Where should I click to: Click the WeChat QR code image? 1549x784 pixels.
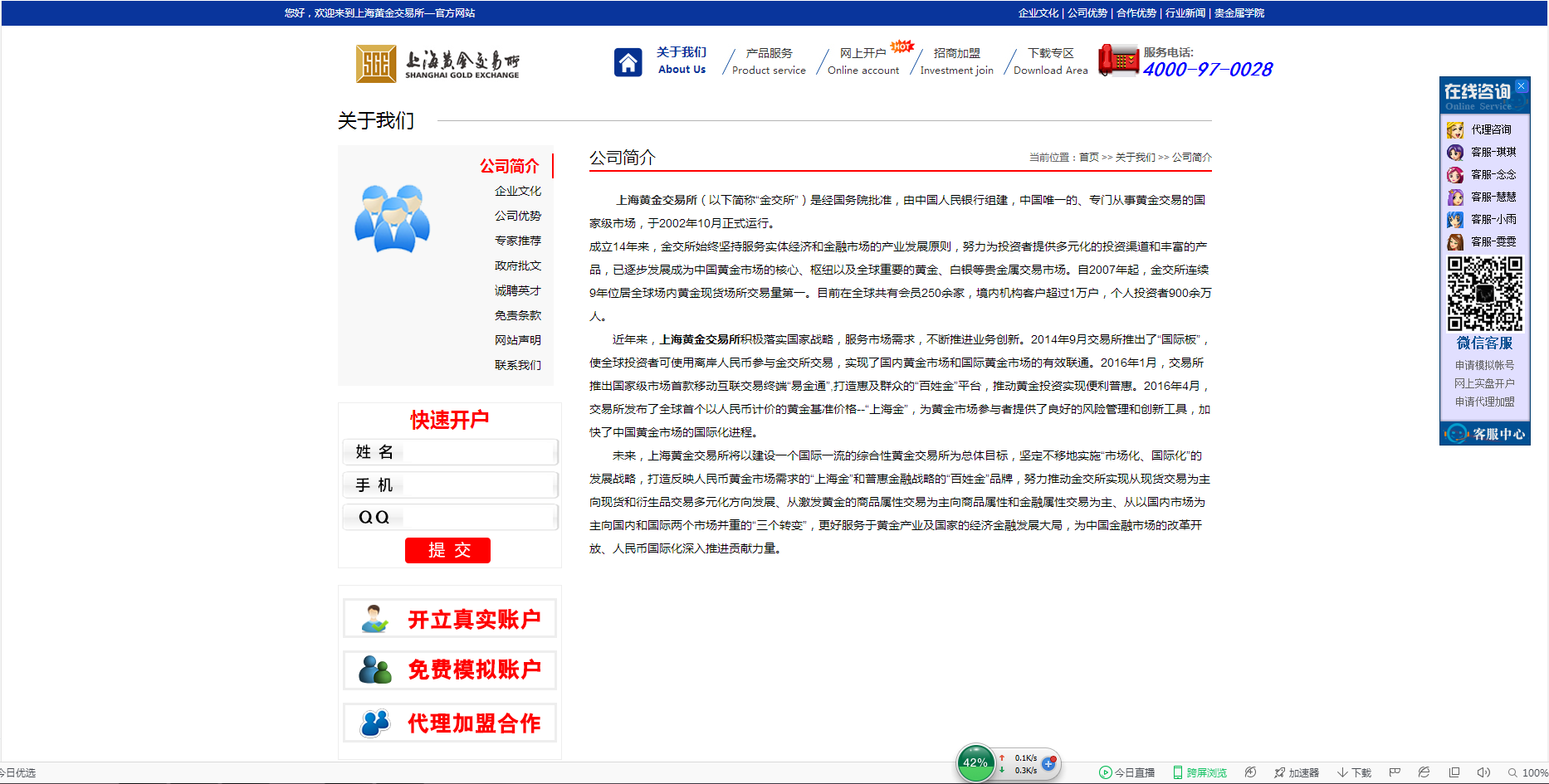(x=1485, y=294)
